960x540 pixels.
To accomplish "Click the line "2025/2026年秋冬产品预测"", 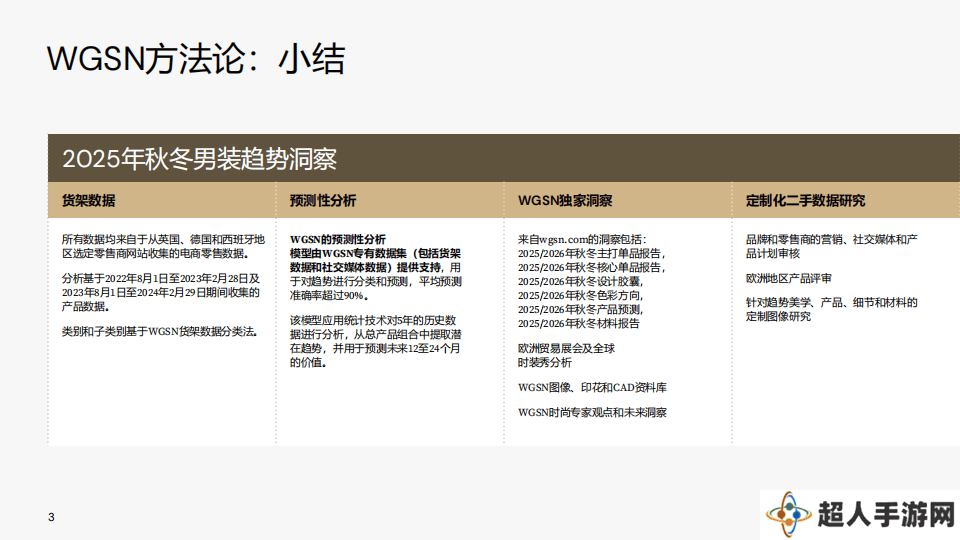I will (580, 310).
